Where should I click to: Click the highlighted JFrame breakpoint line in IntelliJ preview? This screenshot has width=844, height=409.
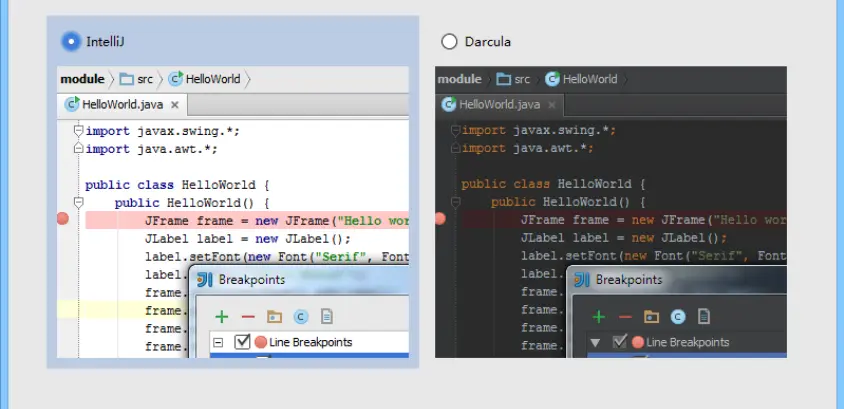pyautogui.click(x=247, y=221)
